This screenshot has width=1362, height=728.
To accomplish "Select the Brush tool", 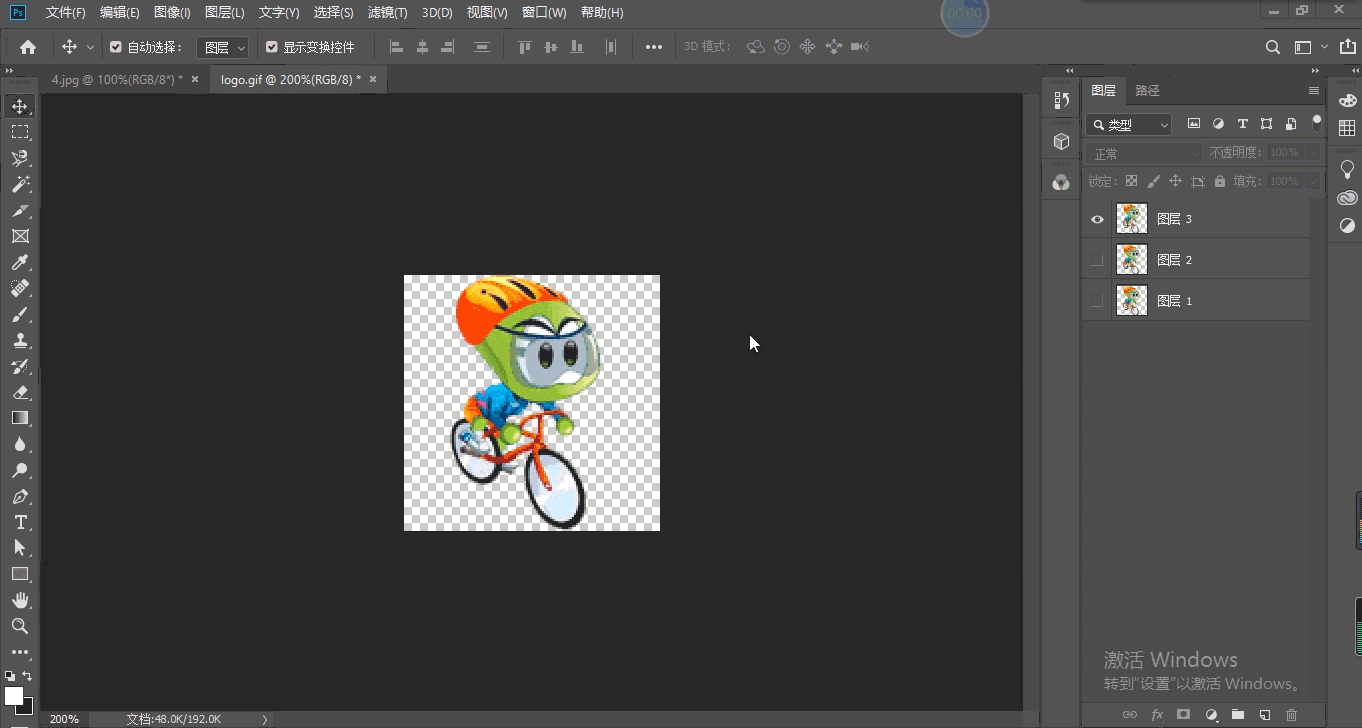I will pyautogui.click(x=20, y=314).
